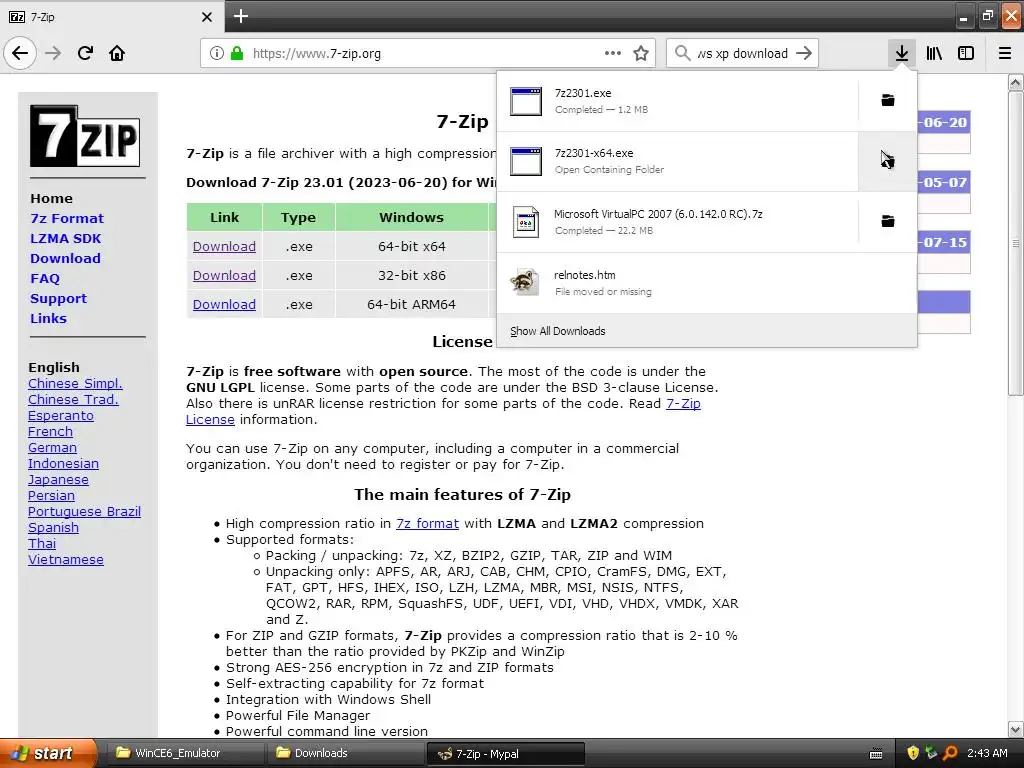
Task: Click the green padlock security icon
Action: pos(237,53)
